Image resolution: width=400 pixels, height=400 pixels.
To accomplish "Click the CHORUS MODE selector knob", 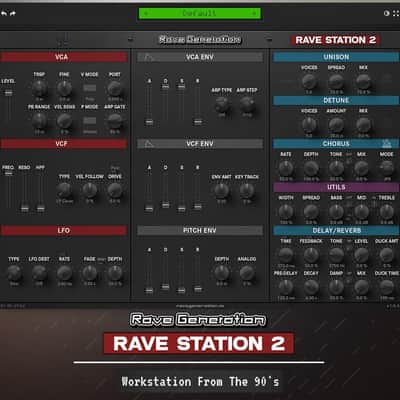I will pos(387,168).
